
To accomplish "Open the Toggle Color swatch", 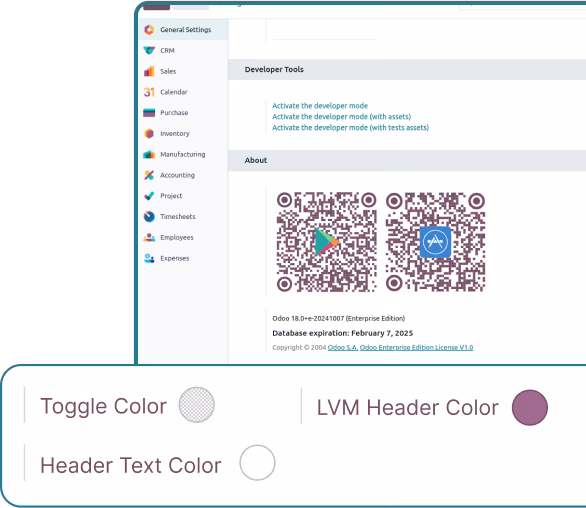I will tap(197, 405).
